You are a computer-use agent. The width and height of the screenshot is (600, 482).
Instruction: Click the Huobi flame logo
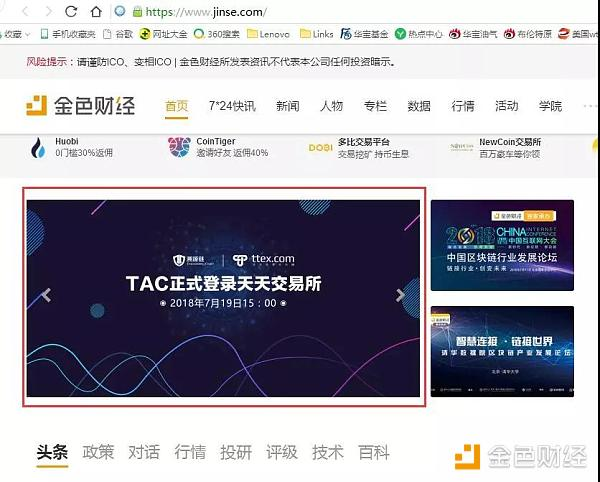[x=38, y=148]
